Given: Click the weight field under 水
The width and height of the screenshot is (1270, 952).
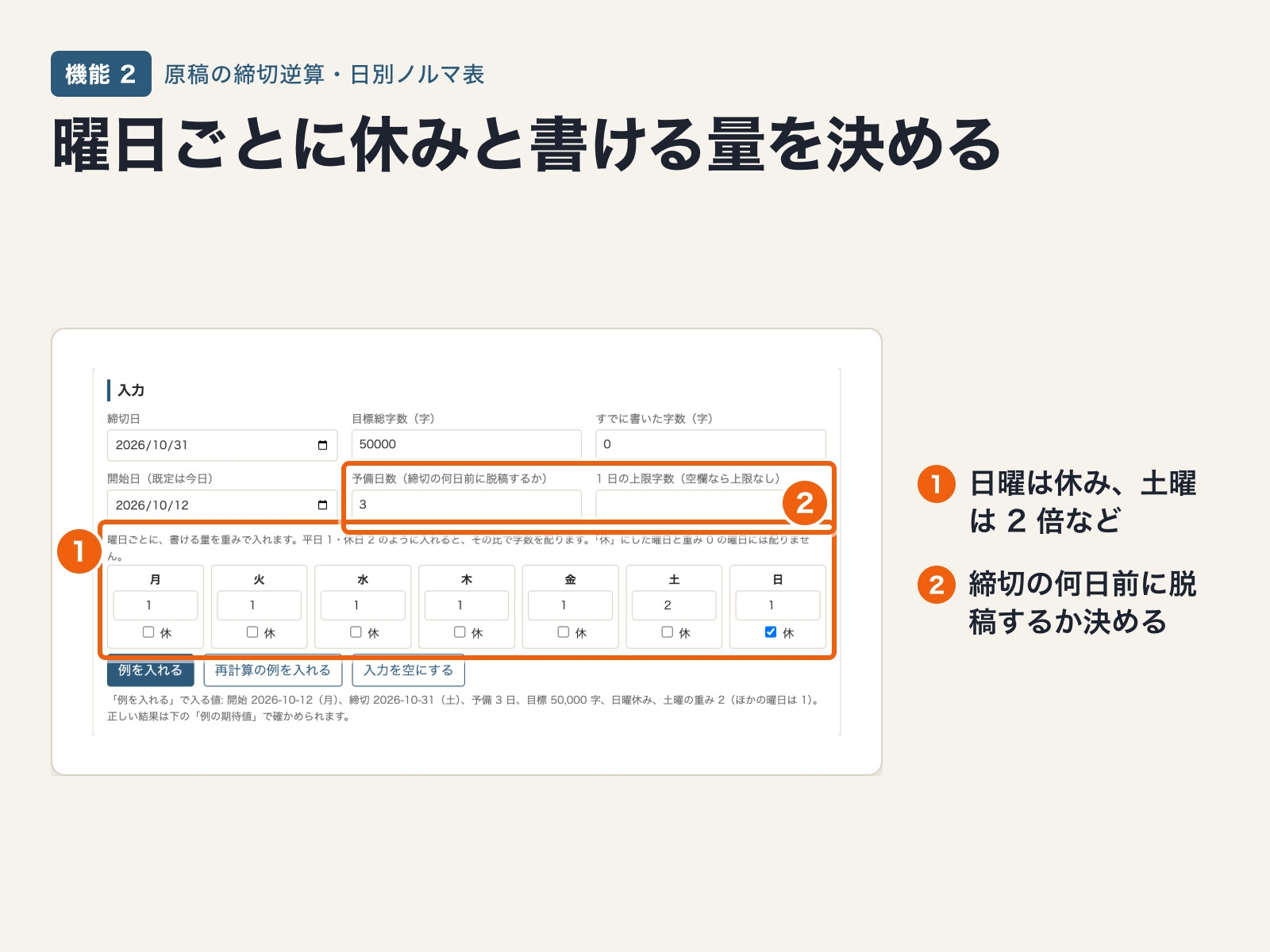Looking at the screenshot, I should pos(363,605).
